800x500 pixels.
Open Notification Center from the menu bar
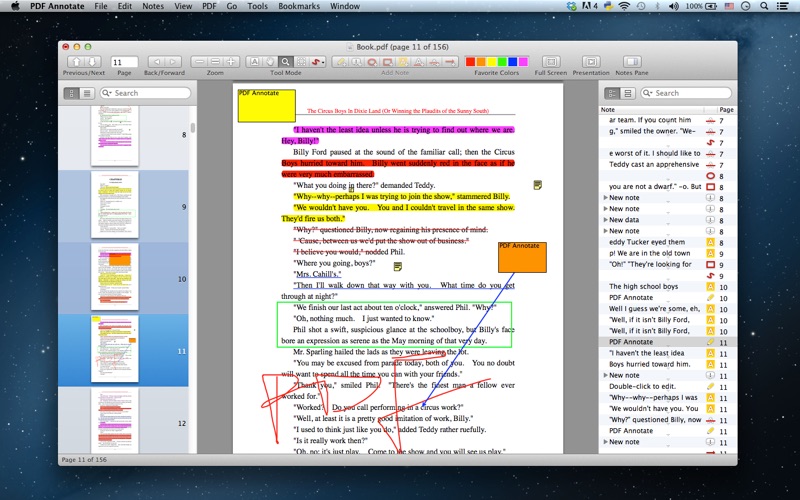click(782, 6)
